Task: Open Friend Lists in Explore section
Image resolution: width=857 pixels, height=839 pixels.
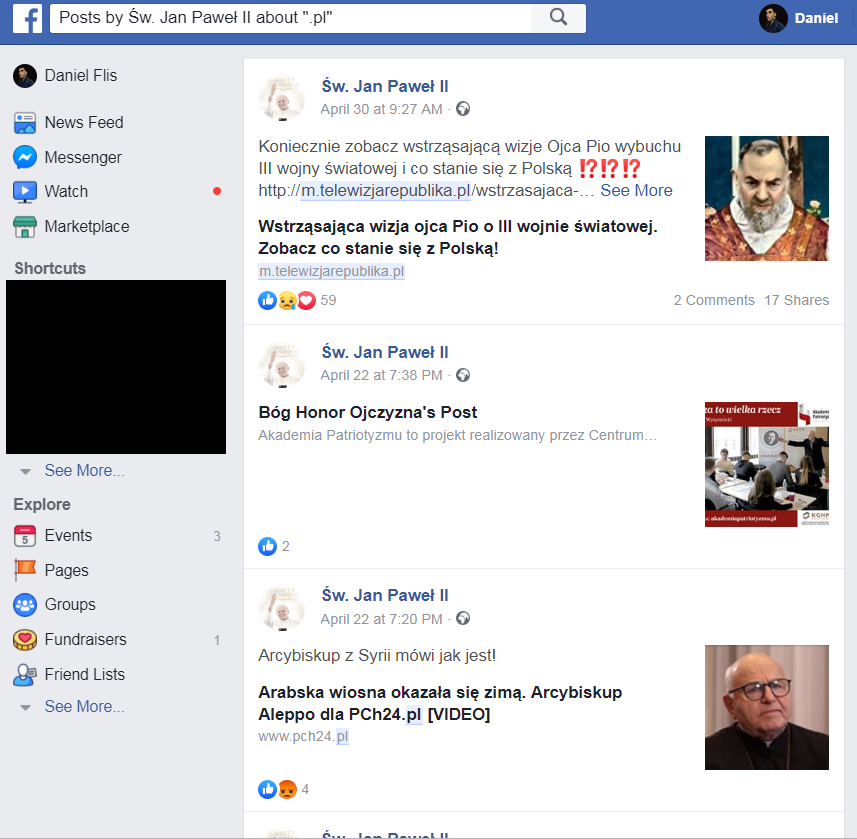Action: click(x=85, y=674)
